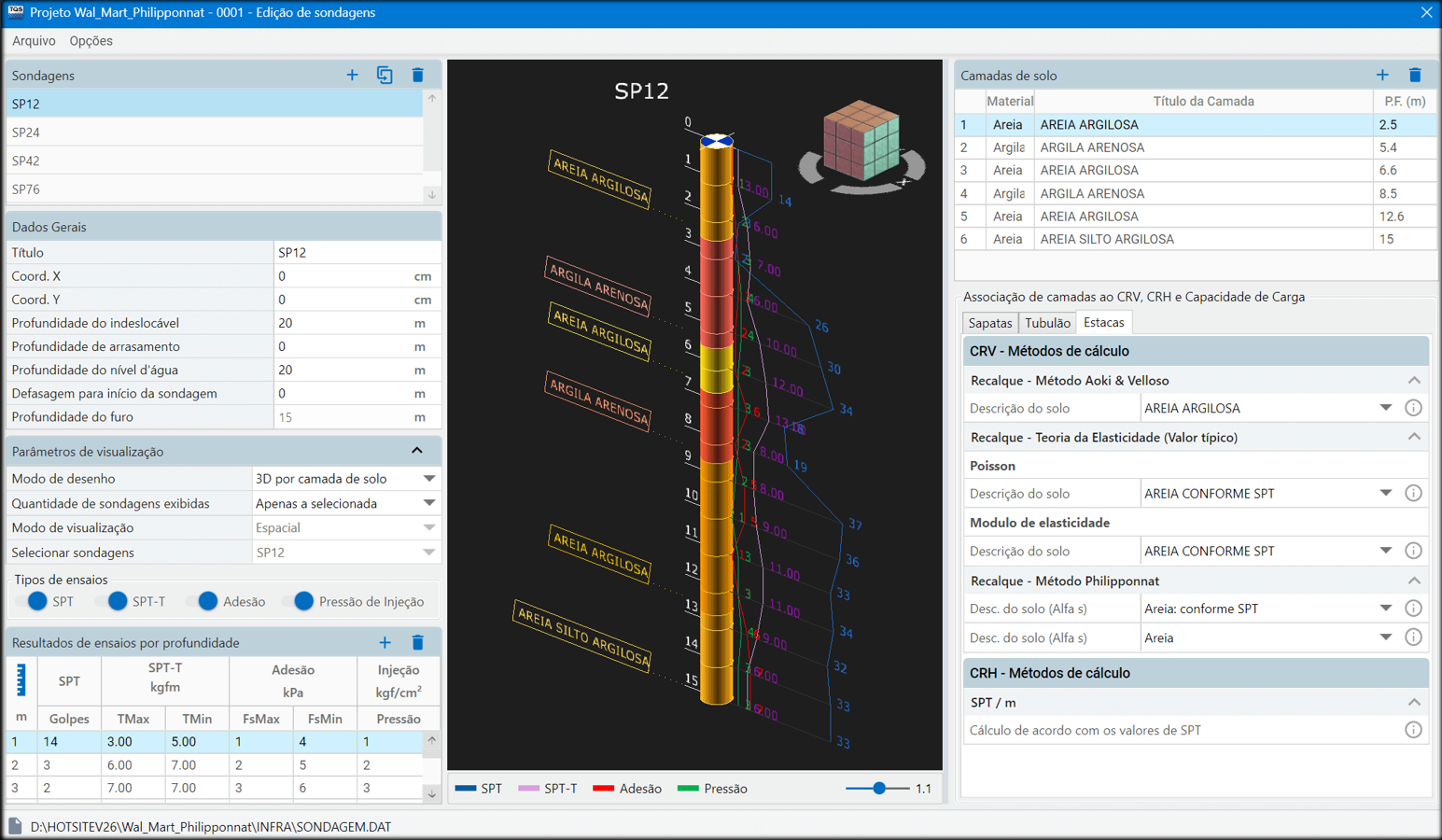Image resolution: width=1442 pixels, height=840 pixels.
Task: Add a new soil layer in Camadas de solo
Action: click(x=1382, y=75)
